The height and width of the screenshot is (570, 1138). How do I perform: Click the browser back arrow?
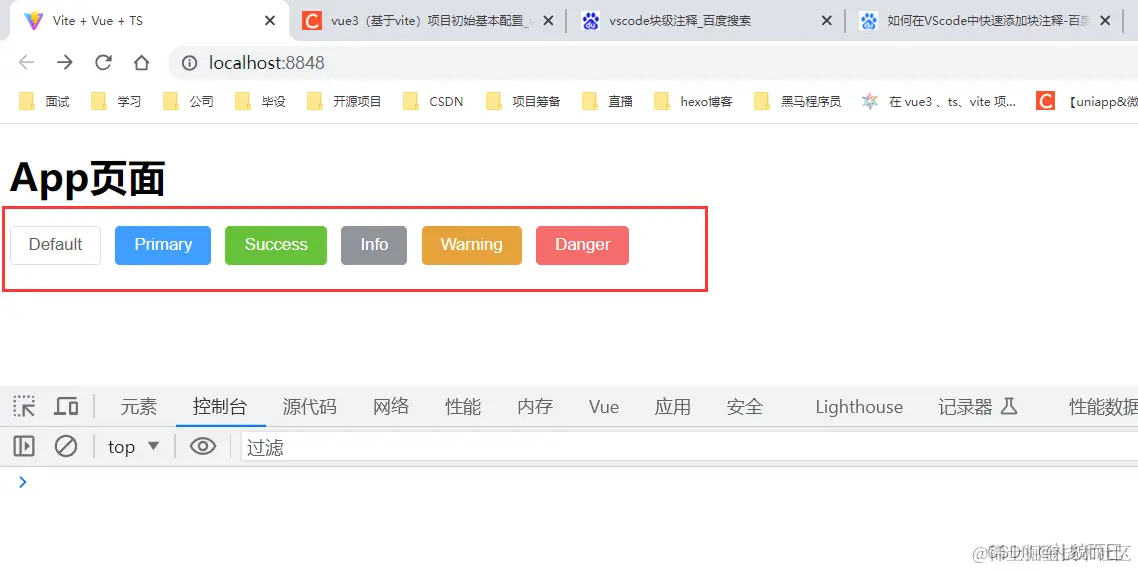tap(26, 62)
